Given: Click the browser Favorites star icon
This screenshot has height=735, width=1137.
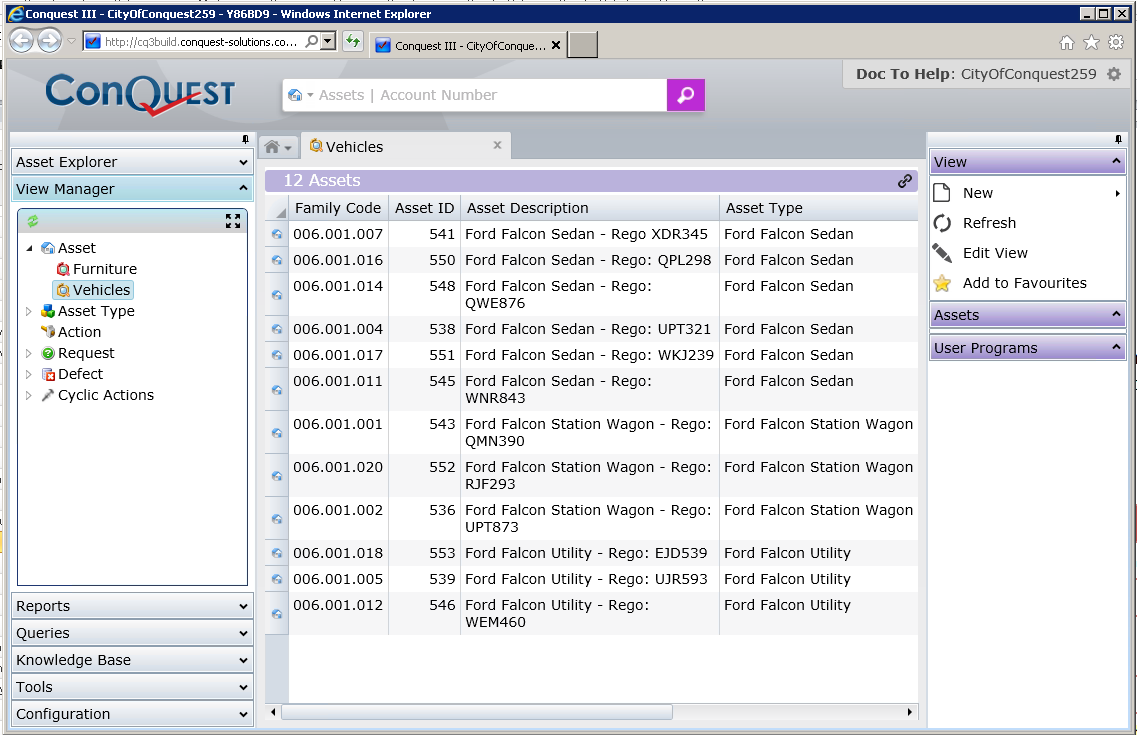Looking at the screenshot, I should pos(1091,43).
